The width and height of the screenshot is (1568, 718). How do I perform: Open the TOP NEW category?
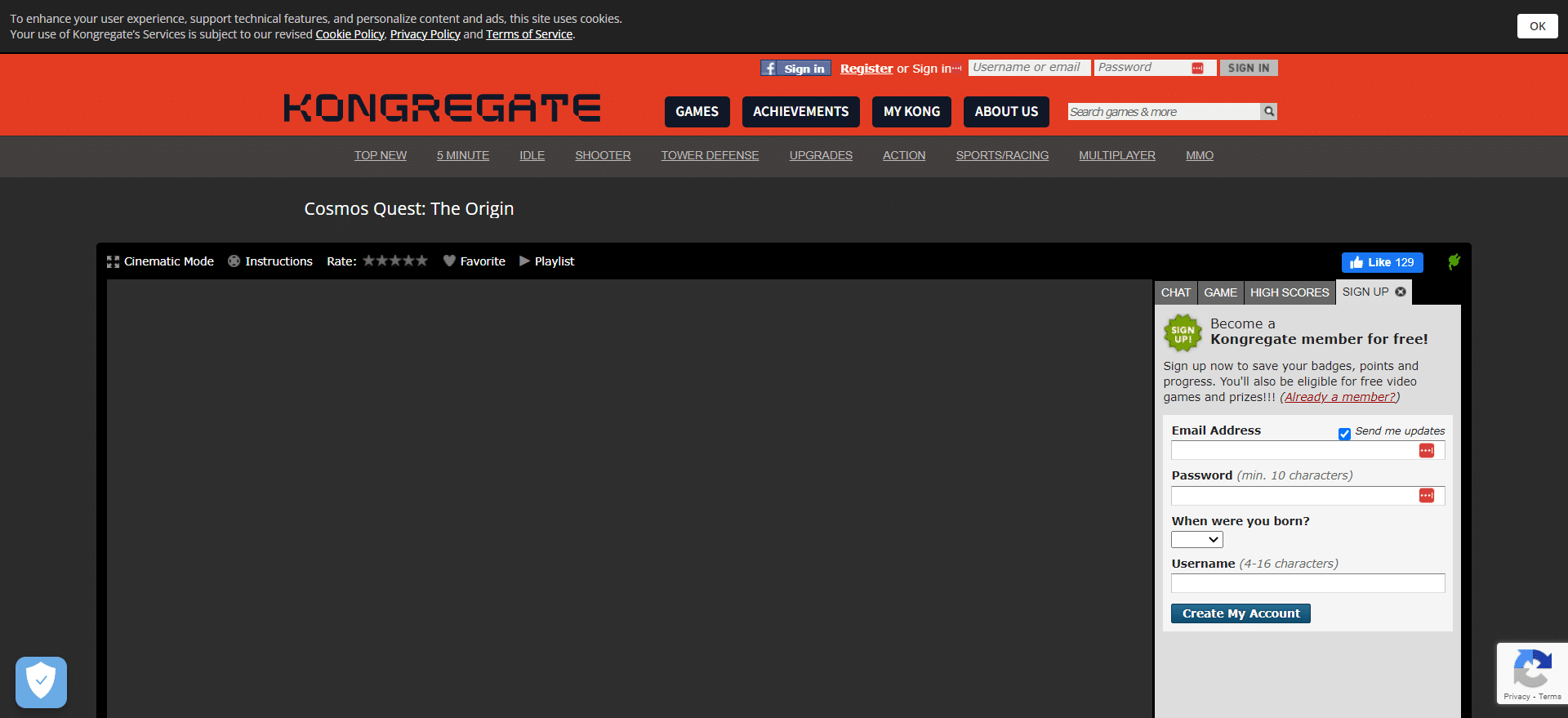[381, 155]
